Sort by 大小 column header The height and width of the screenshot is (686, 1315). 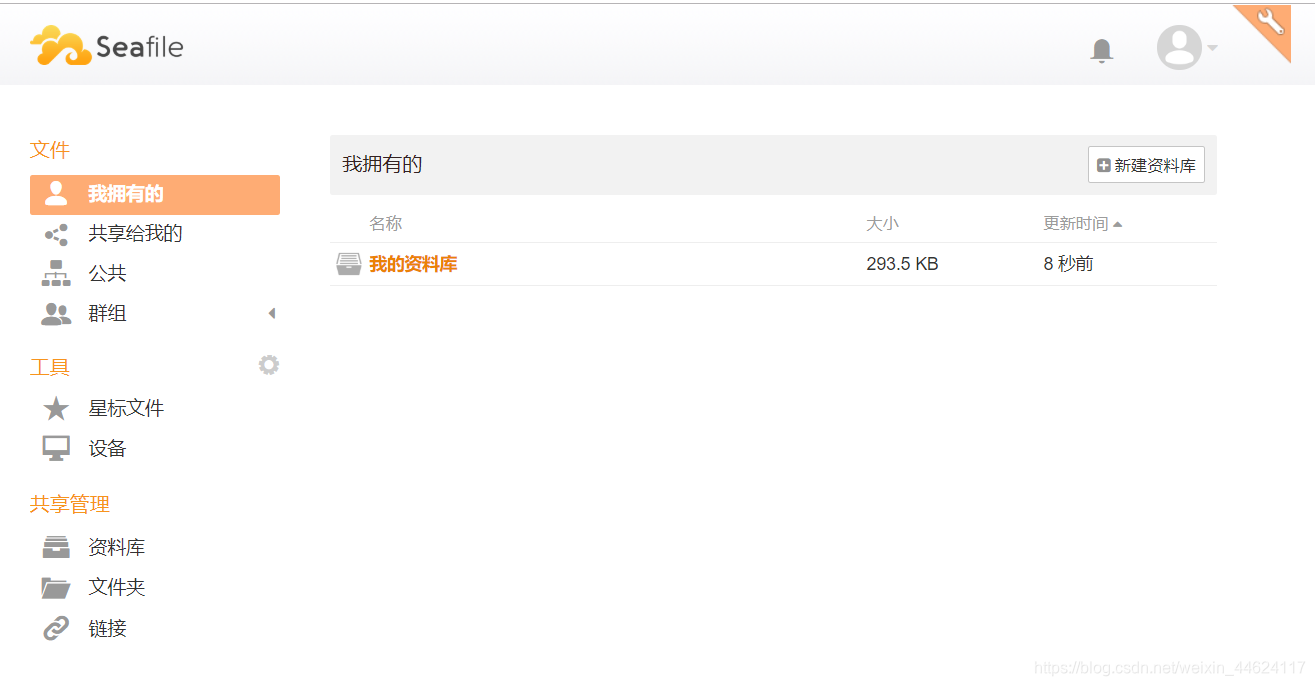882,223
